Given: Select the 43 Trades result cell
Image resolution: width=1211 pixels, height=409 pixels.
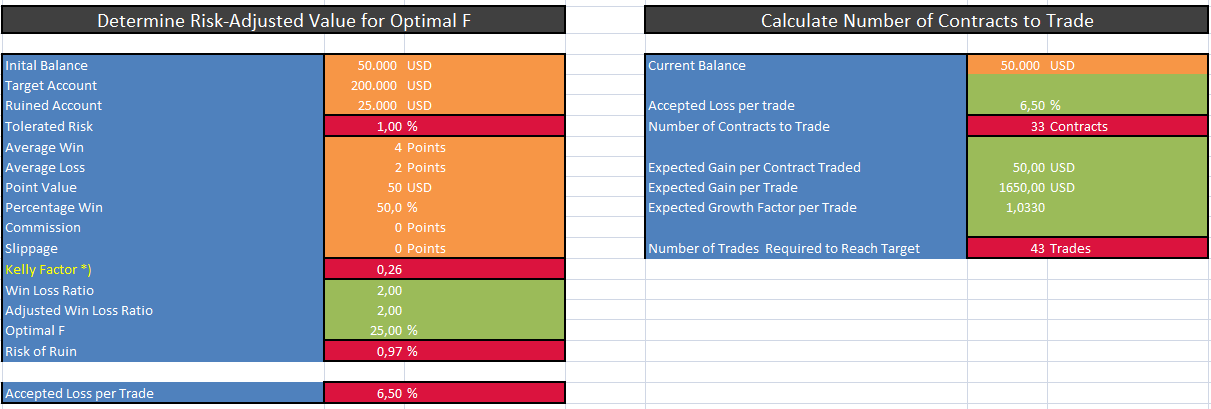Looking at the screenshot, I should pyautogui.click(x=1087, y=248).
